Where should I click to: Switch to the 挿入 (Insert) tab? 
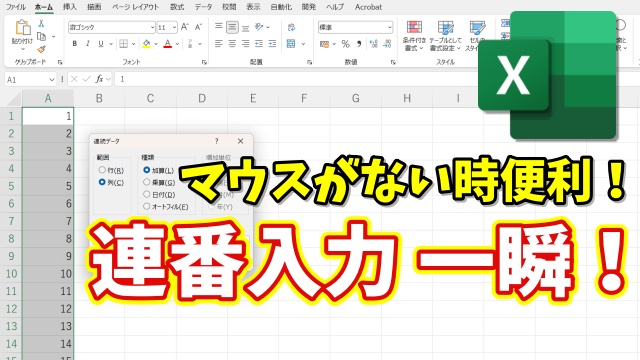(x=70, y=7)
